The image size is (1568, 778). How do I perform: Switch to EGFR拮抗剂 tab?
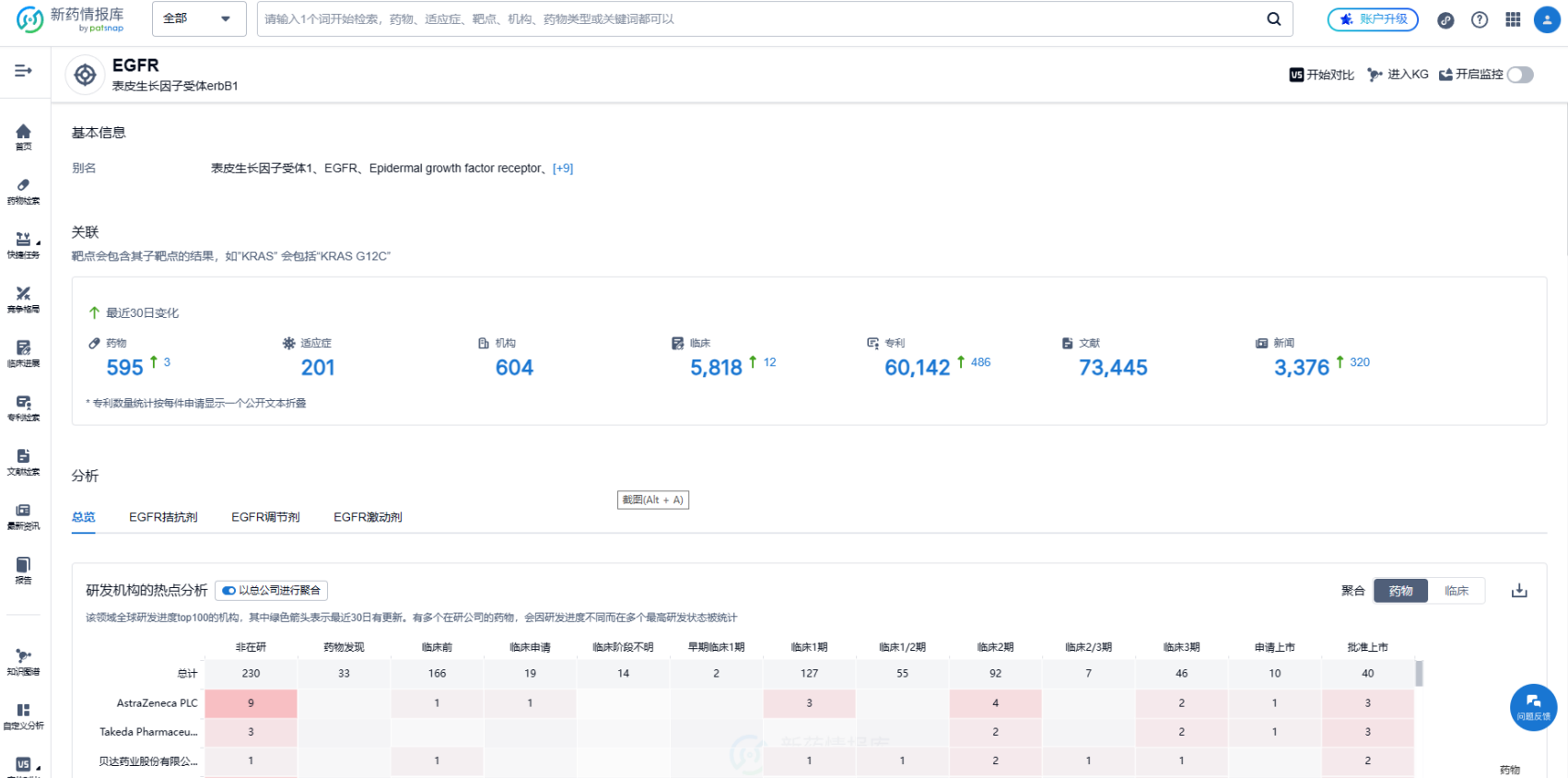(163, 517)
